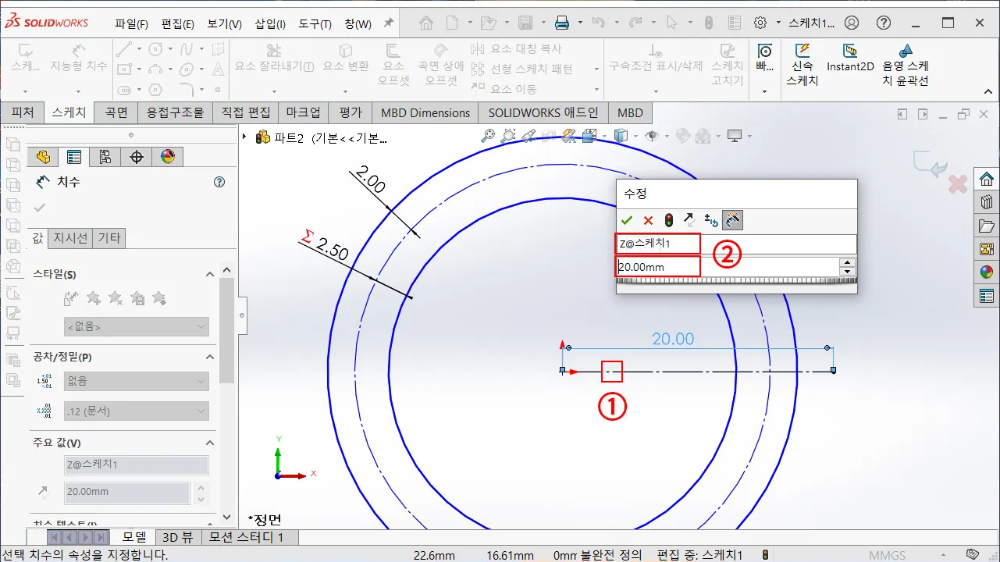The width and height of the screenshot is (1000, 562).
Task: Collapse the 공차/정밀(P) section
Action: click(210, 357)
